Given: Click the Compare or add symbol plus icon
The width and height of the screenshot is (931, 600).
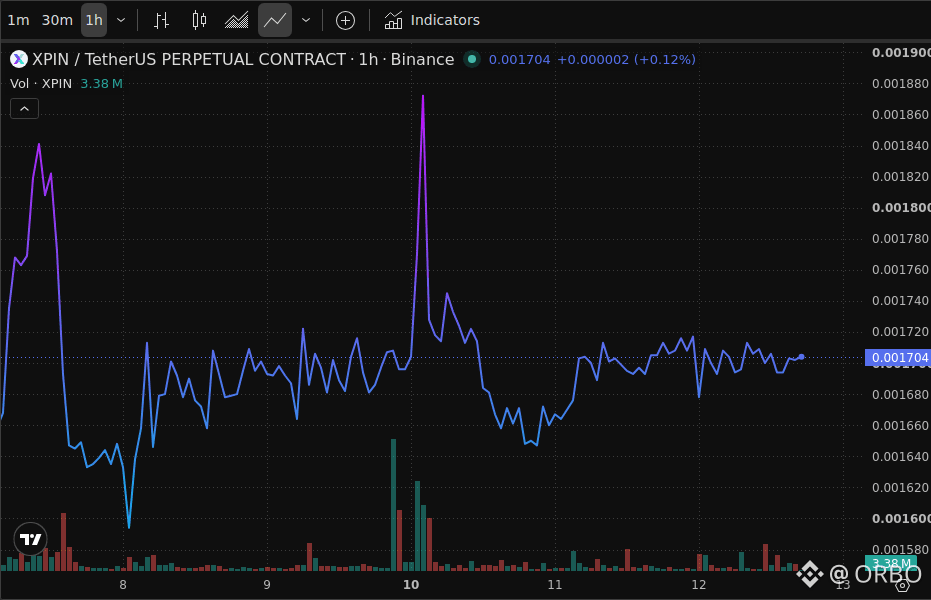Looking at the screenshot, I should (345, 20).
